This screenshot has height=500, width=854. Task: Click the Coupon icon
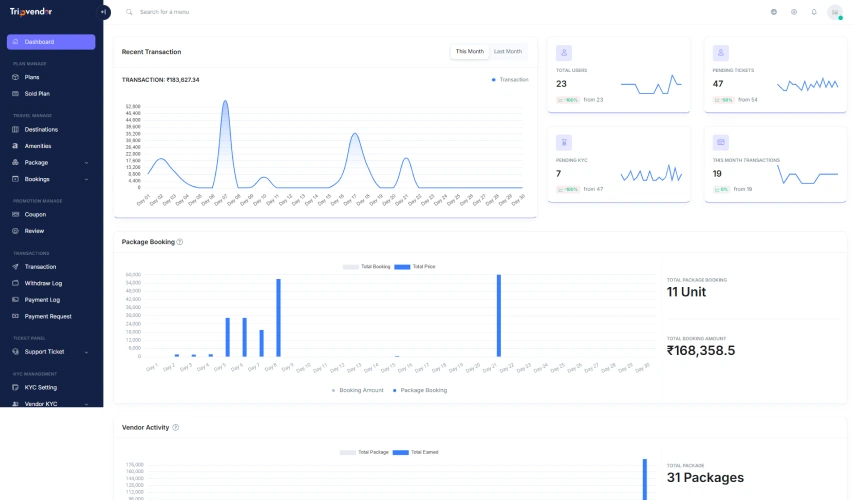click(x=15, y=215)
